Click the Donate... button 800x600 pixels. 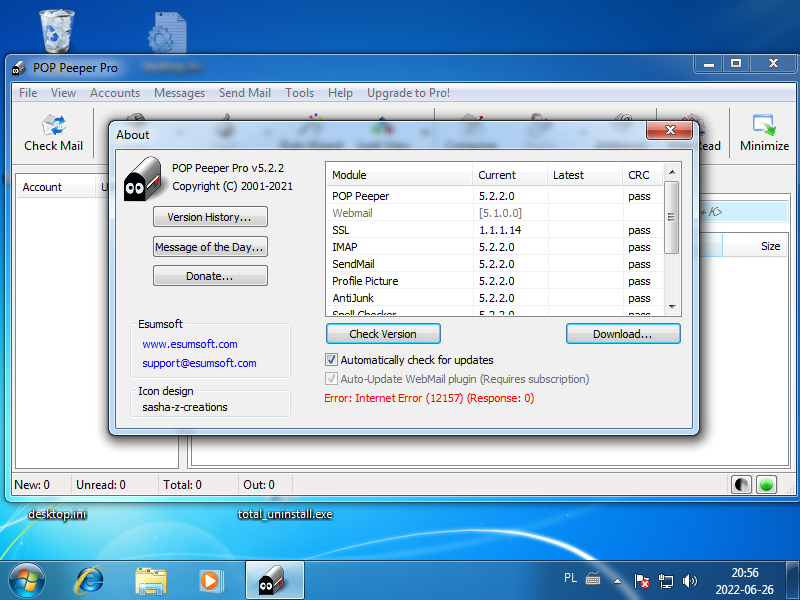click(210, 276)
